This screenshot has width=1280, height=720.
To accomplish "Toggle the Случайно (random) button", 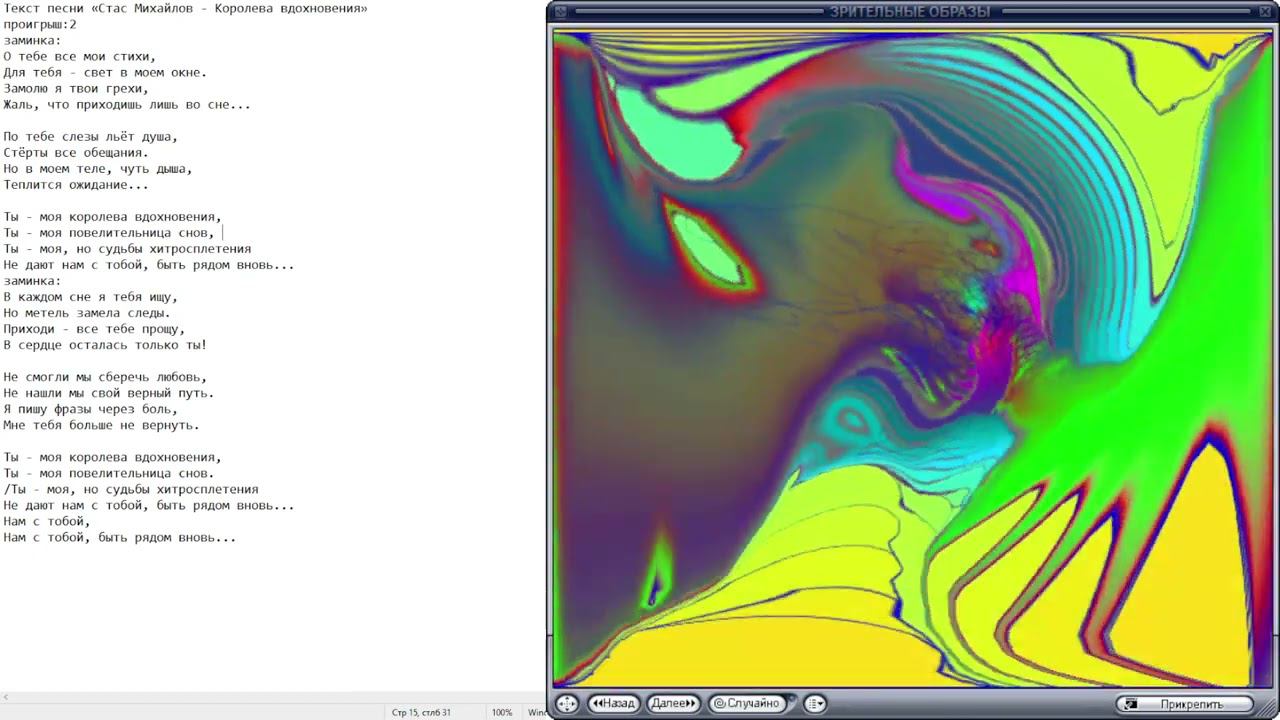I will (746, 703).
